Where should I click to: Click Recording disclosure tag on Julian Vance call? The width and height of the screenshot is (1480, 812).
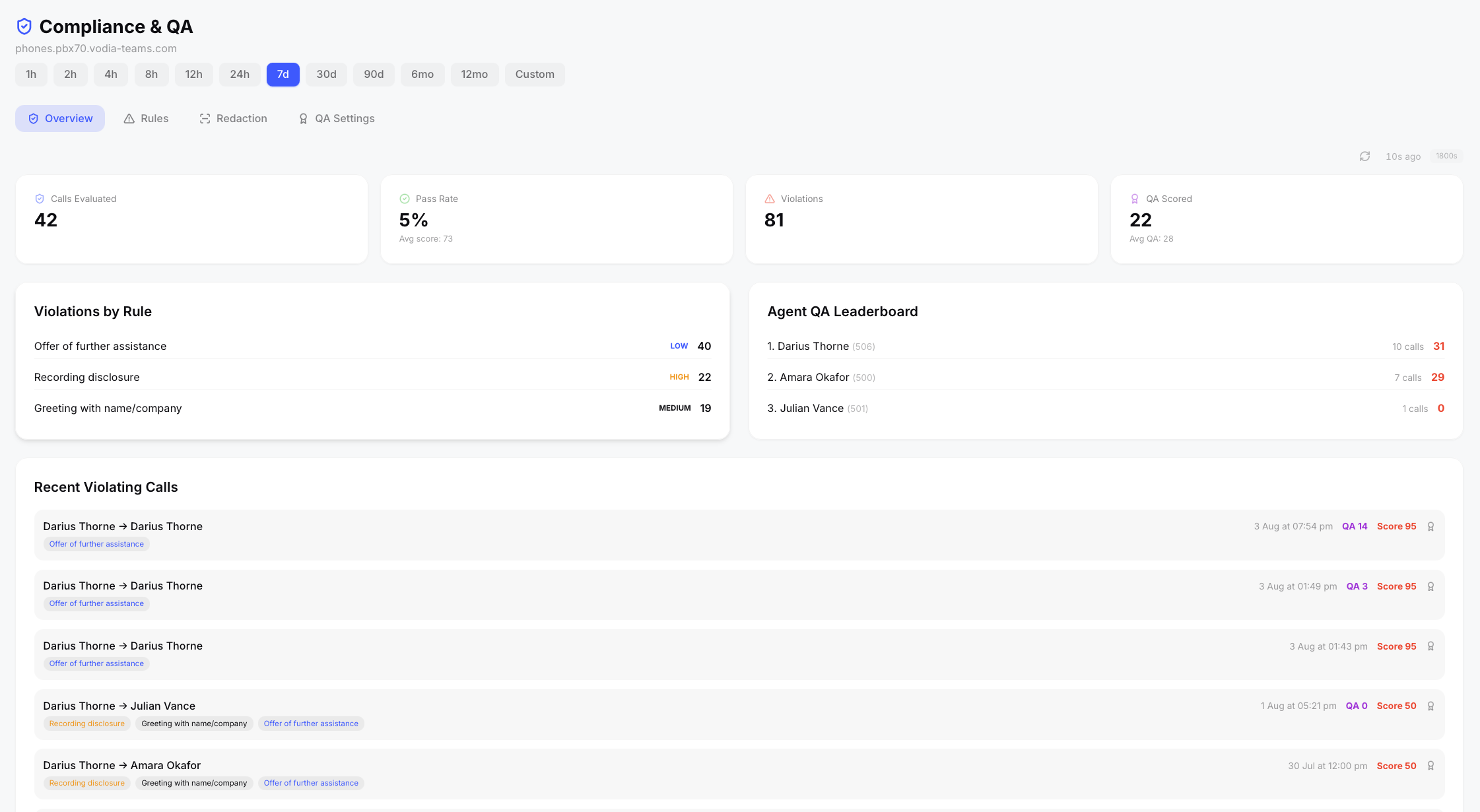click(86, 724)
